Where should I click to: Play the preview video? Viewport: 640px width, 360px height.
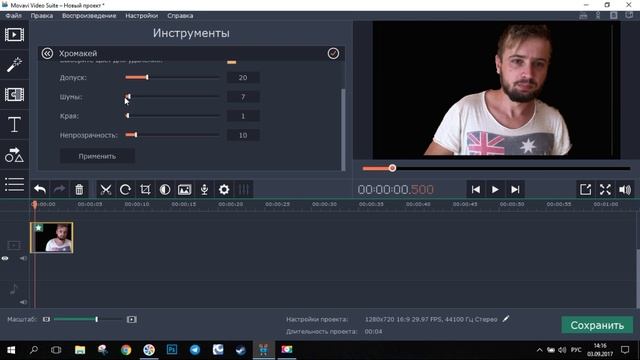[495, 189]
